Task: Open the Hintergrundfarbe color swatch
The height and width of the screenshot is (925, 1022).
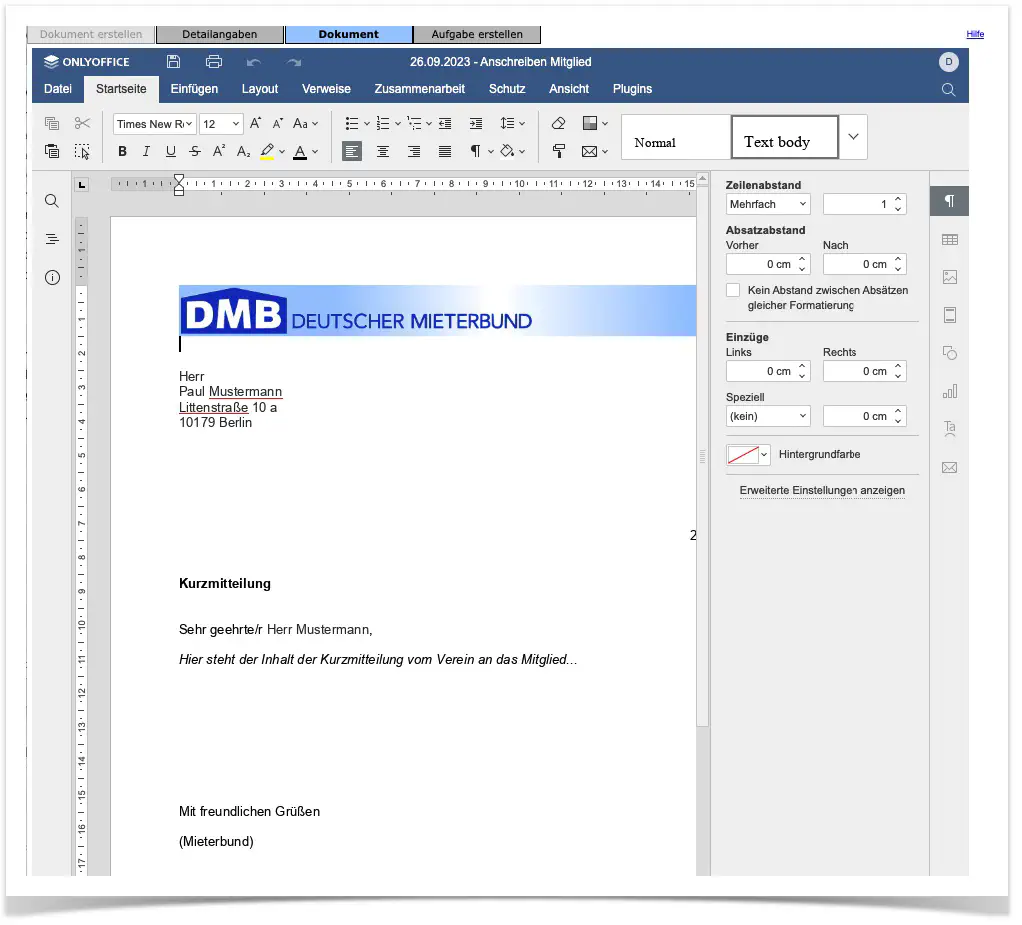Action: [747, 455]
